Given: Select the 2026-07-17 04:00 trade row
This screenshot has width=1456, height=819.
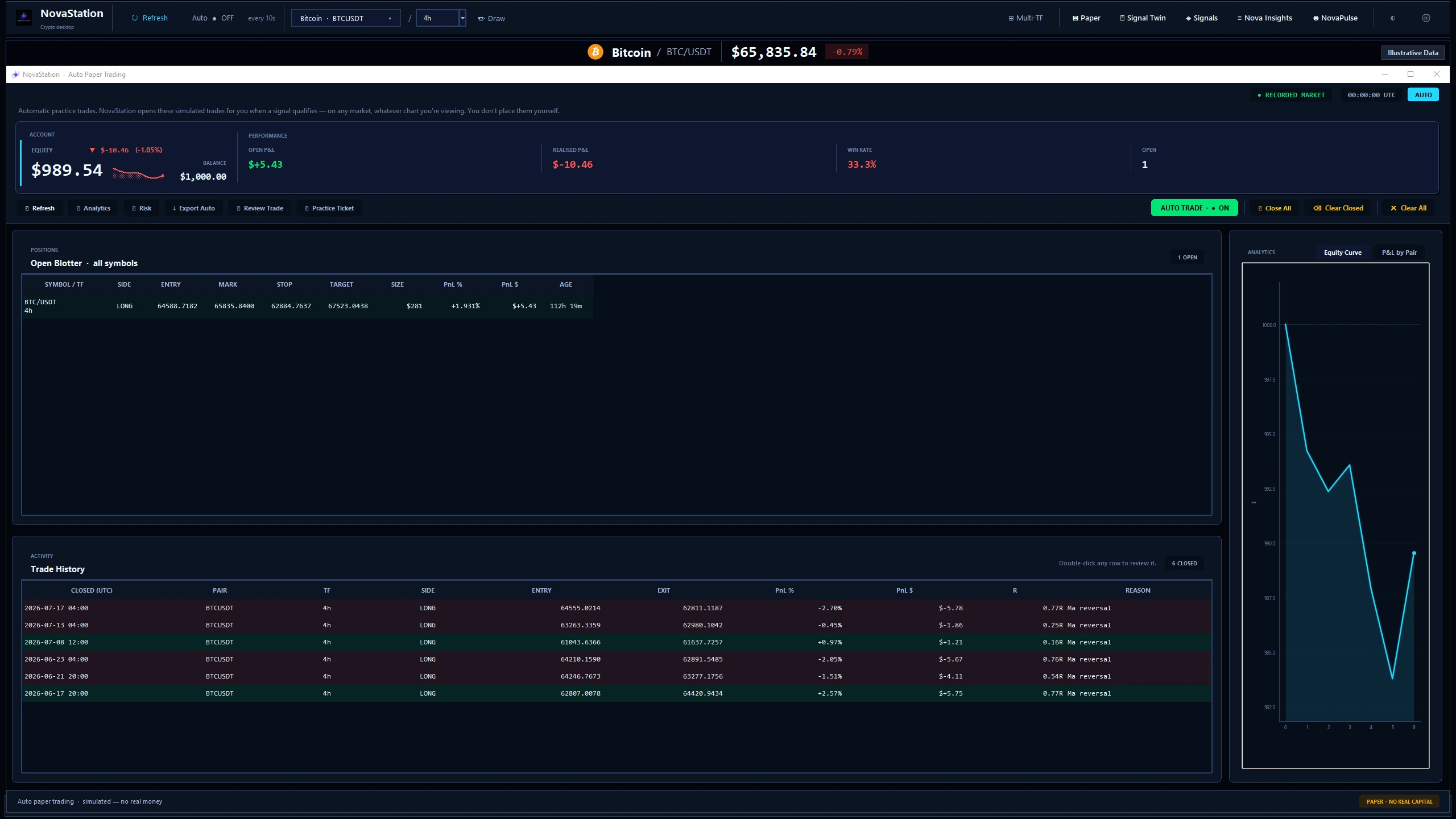Looking at the screenshot, I should 617,608.
